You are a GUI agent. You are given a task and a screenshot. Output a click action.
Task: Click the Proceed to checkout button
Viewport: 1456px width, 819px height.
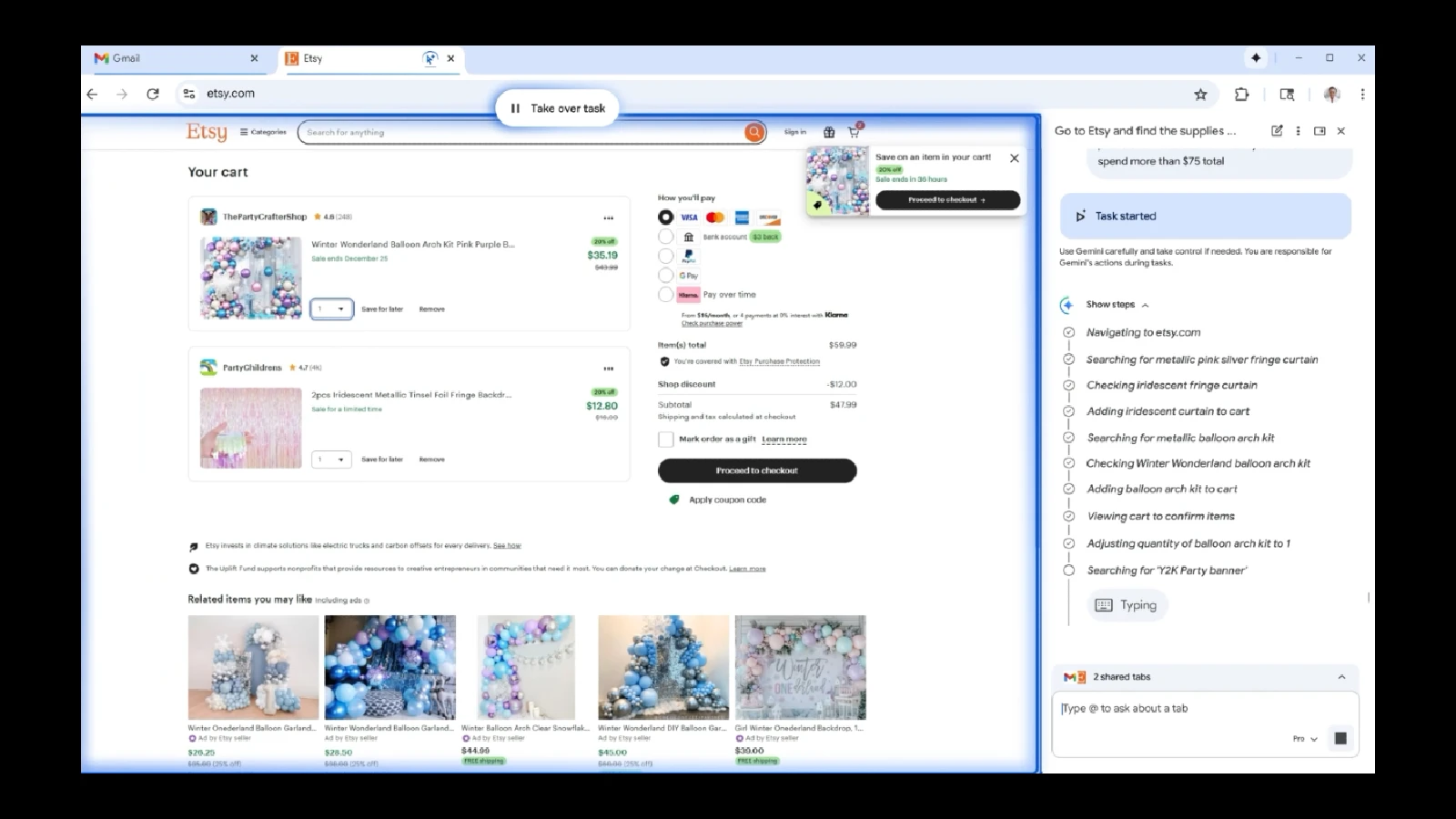[756, 470]
